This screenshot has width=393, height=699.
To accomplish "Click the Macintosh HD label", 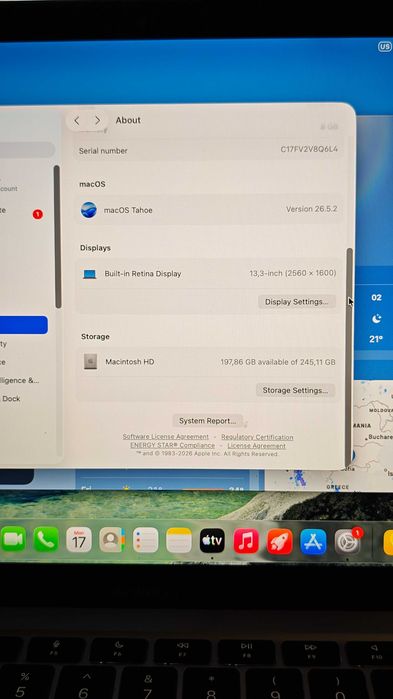I will click(130, 362).
